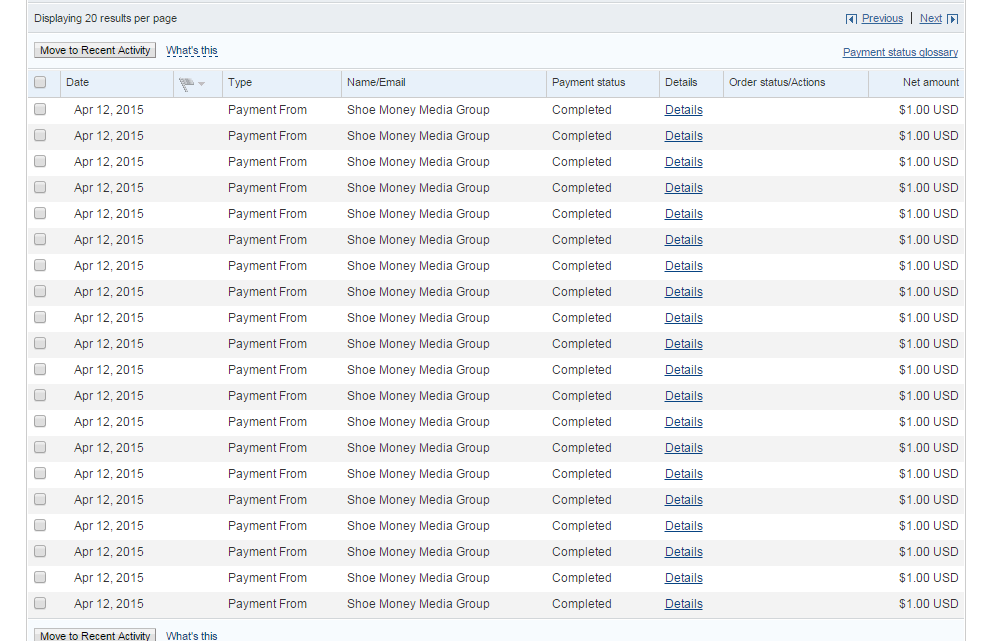The height and width of the screenshot is (641, 986).
Task: Tick the select-all checkbox in the table header
Action: tap(40, 83)
